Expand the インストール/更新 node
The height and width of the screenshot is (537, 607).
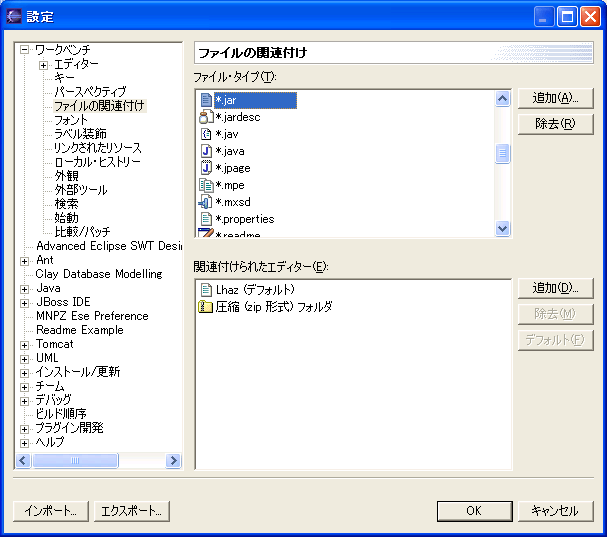pos(24,373)
